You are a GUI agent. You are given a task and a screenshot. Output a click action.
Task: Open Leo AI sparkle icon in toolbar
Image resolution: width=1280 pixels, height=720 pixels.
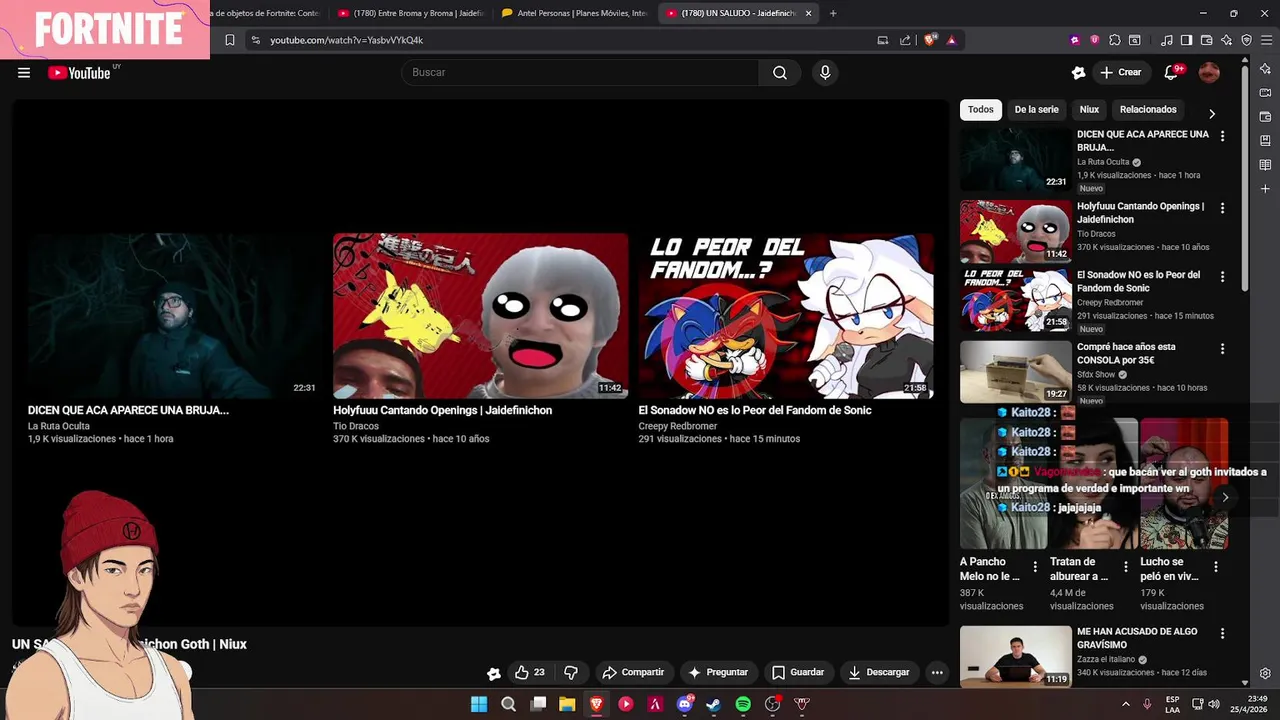click(1227, 40)
